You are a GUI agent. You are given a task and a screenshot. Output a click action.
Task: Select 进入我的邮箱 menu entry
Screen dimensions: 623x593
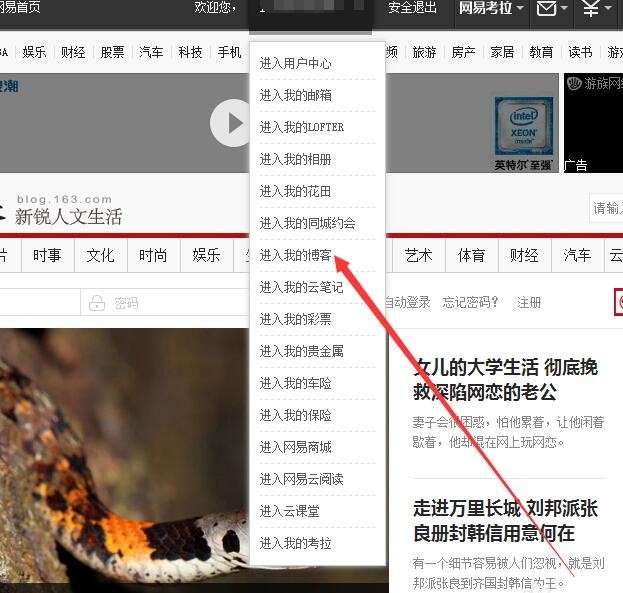pos(295,95)
